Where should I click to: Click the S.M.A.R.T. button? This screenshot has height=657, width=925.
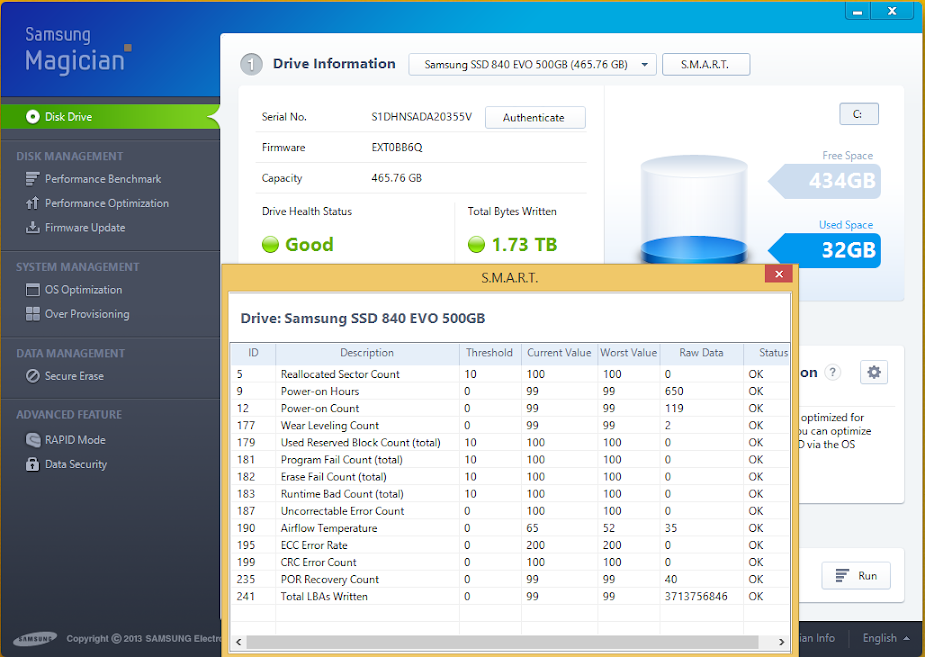point(705,65)
